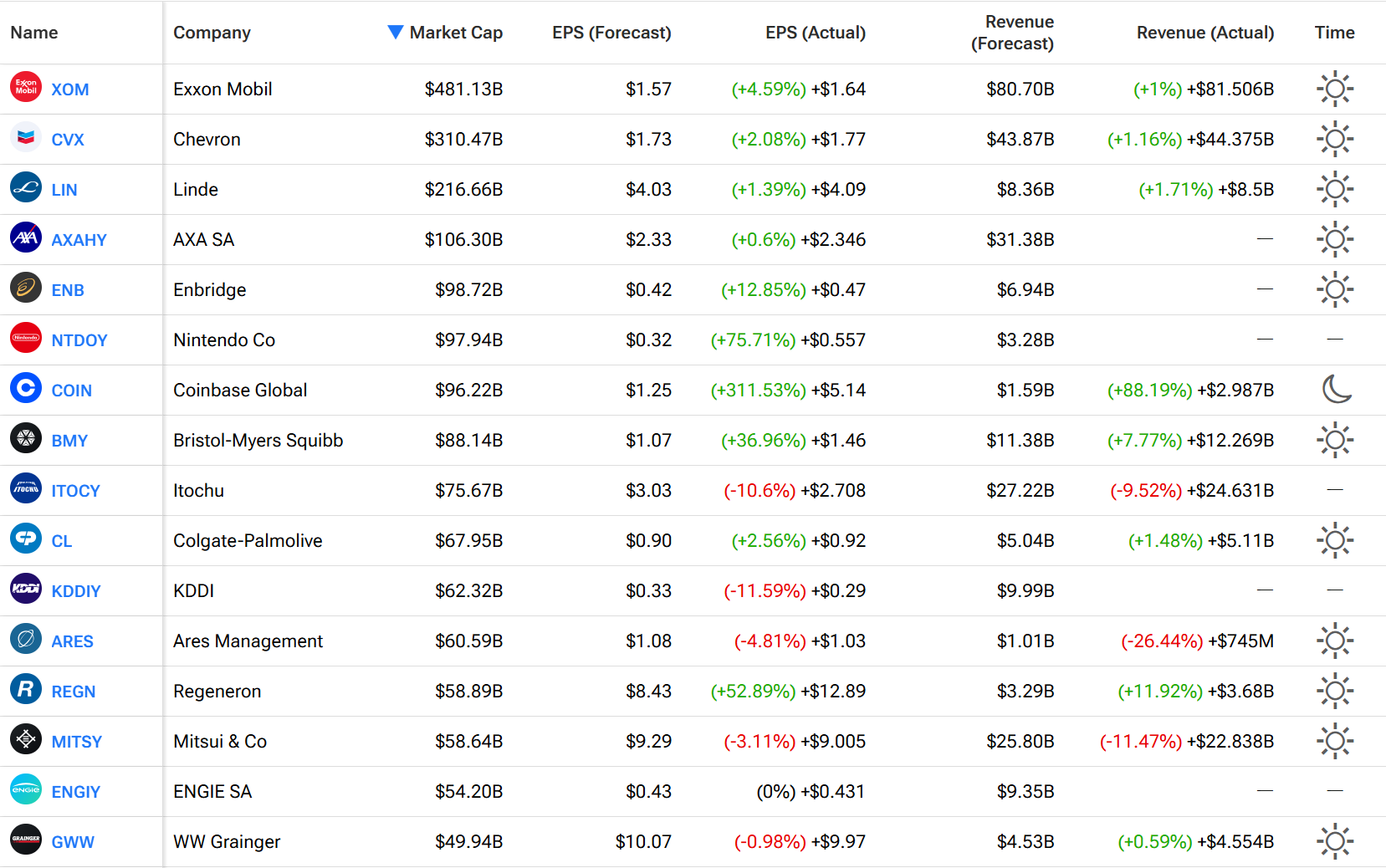Open the BMY ticker link
The image size is (1386, 868).
[x=69, y=441]
